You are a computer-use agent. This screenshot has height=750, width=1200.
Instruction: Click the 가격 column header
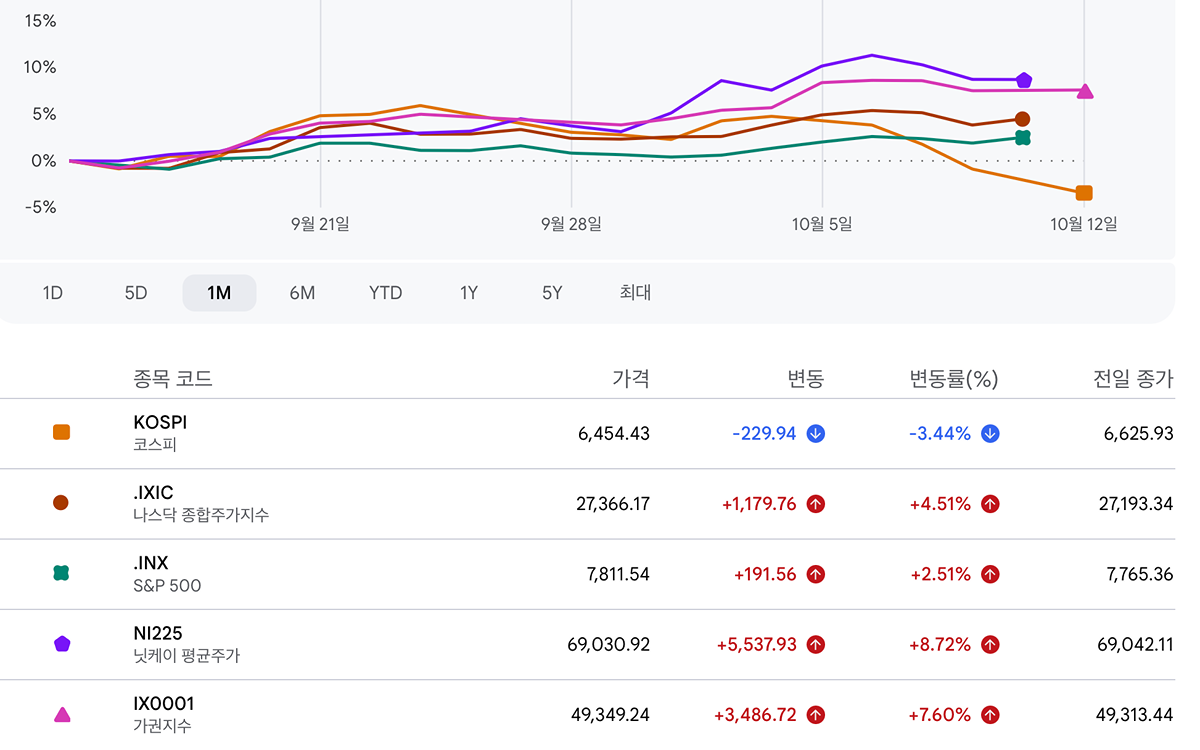[631, 379]
